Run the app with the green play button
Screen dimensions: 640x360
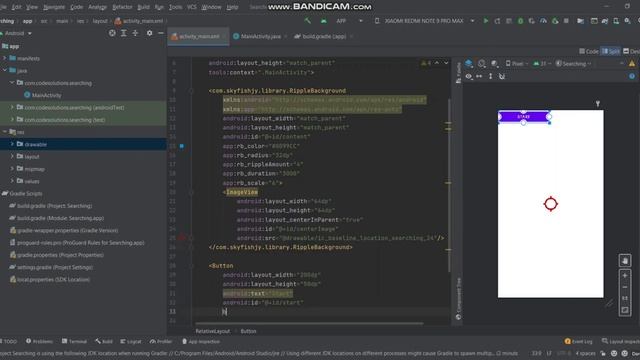pyautogui.click(x=486, y=21)
